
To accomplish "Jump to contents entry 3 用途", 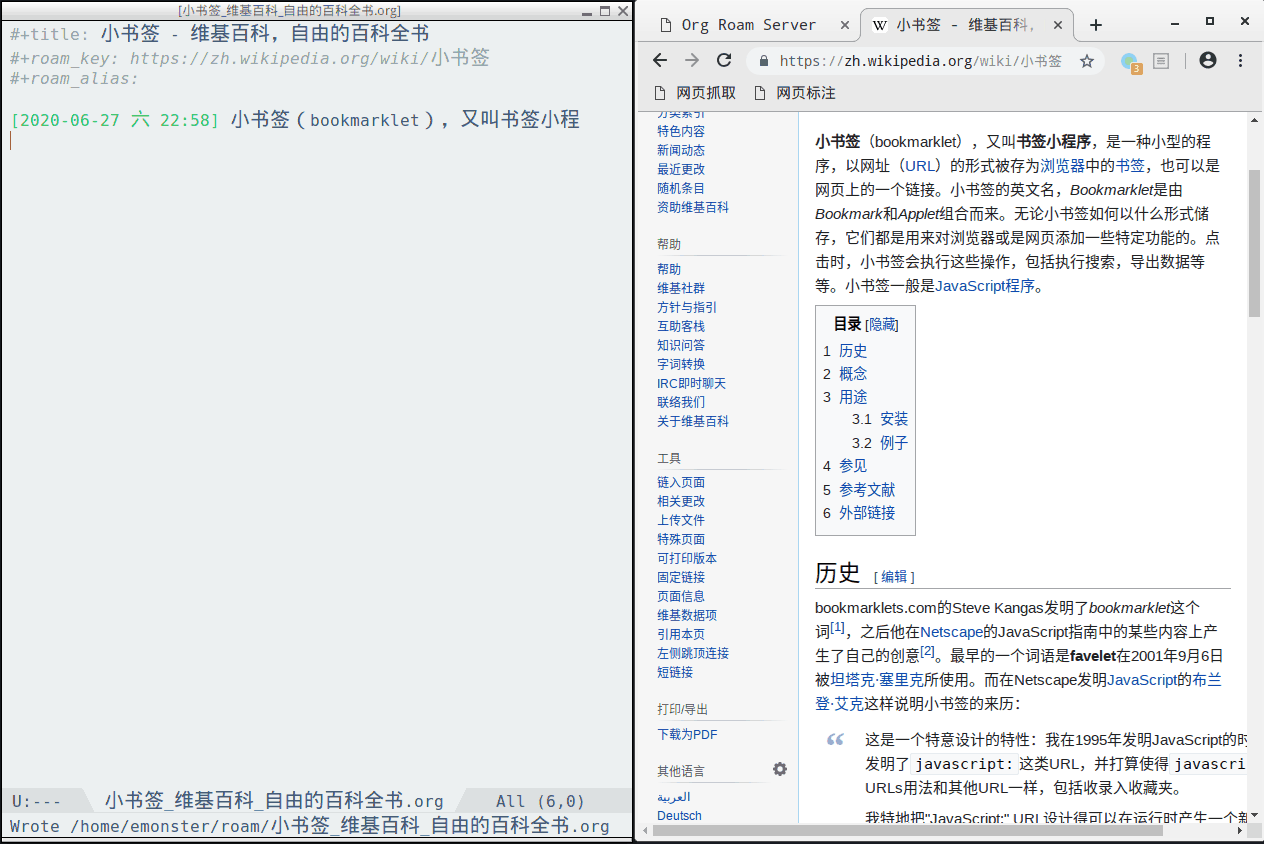I will (x=853, y=397).
